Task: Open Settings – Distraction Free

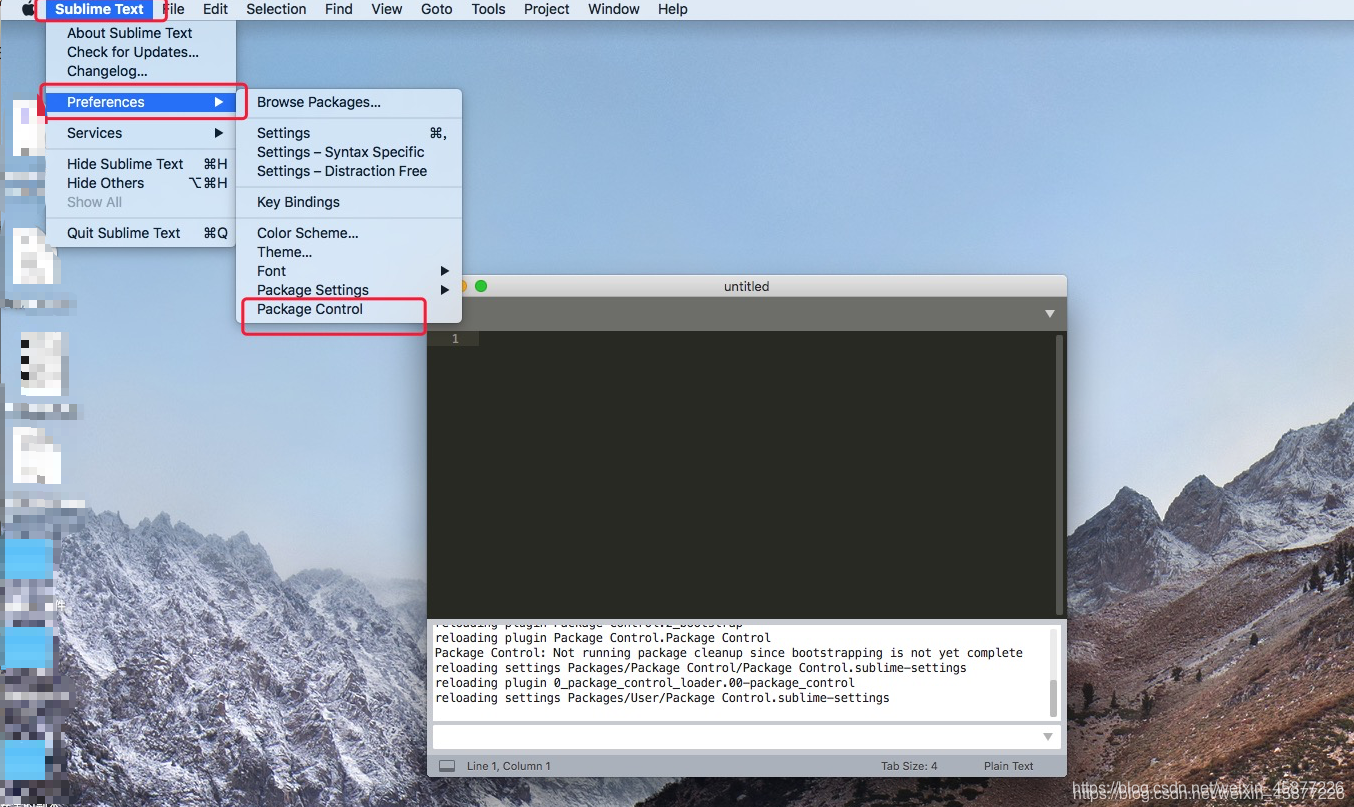Action: point(348,171)
